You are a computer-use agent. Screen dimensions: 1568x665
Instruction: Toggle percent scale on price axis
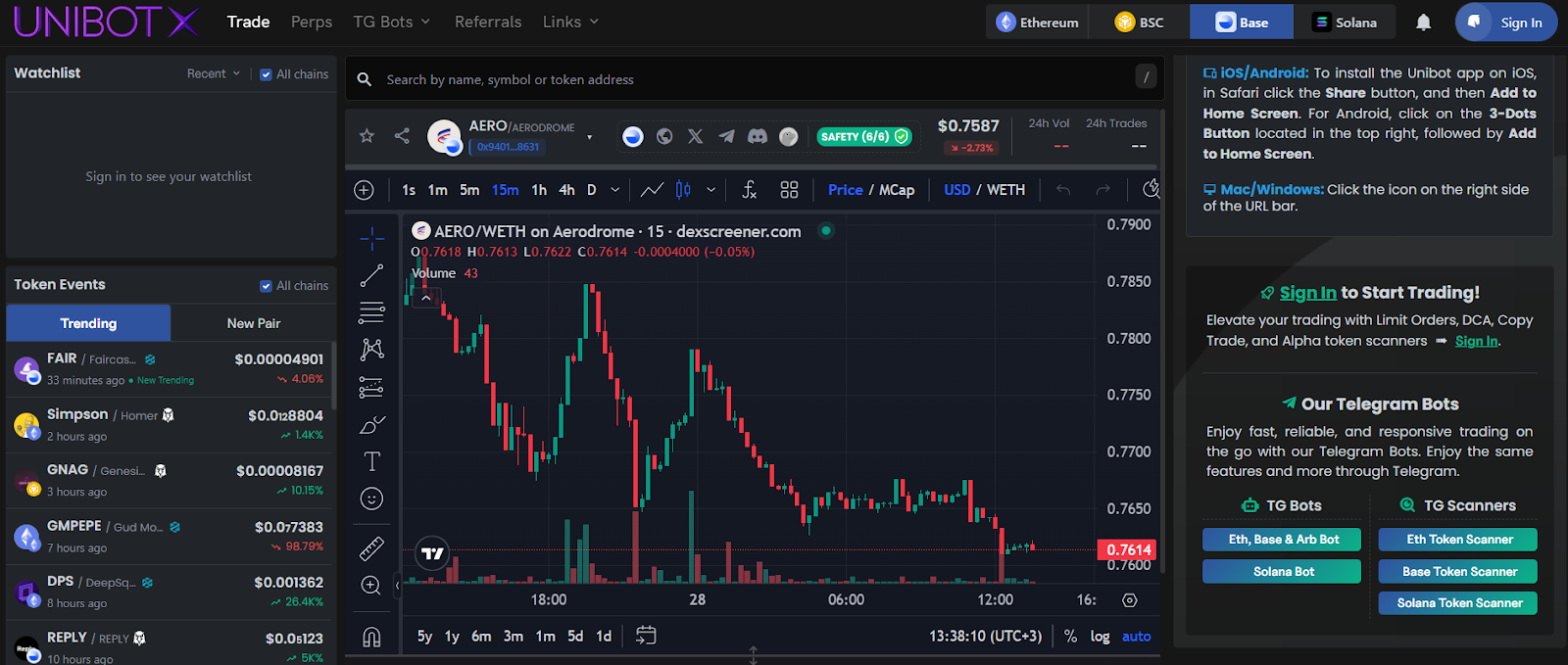(1071, 637)
